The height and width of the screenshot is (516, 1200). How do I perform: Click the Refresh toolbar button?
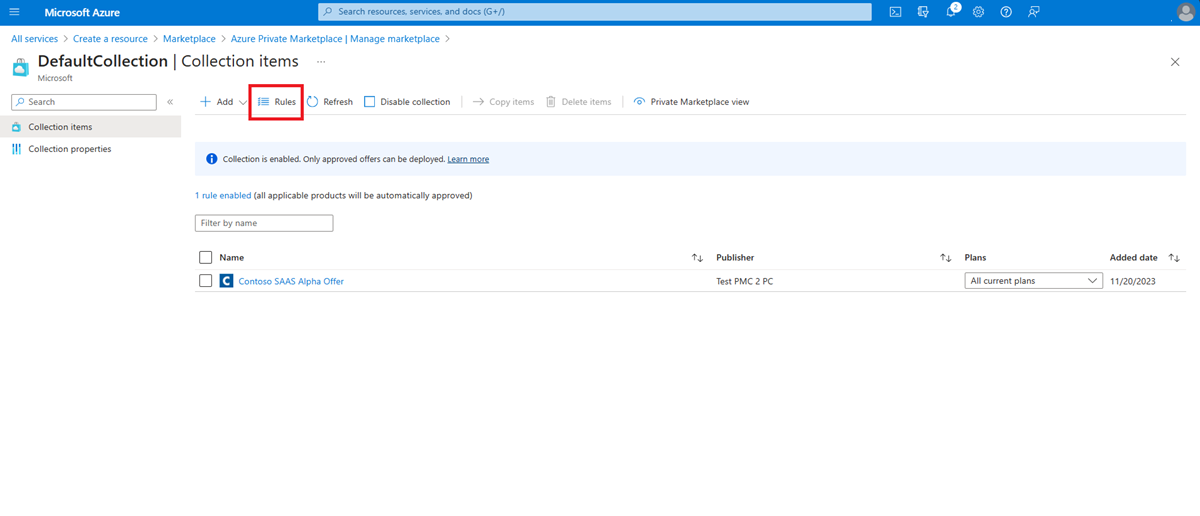330,102
